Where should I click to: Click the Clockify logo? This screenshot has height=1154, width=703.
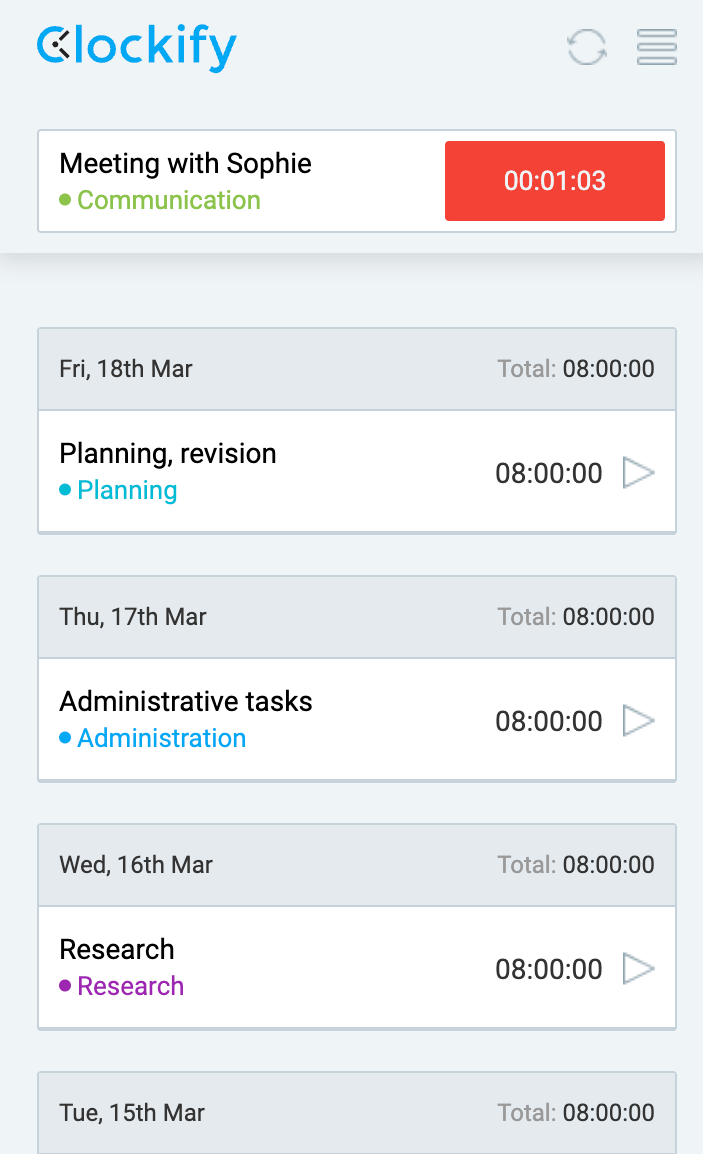[137, 47]
